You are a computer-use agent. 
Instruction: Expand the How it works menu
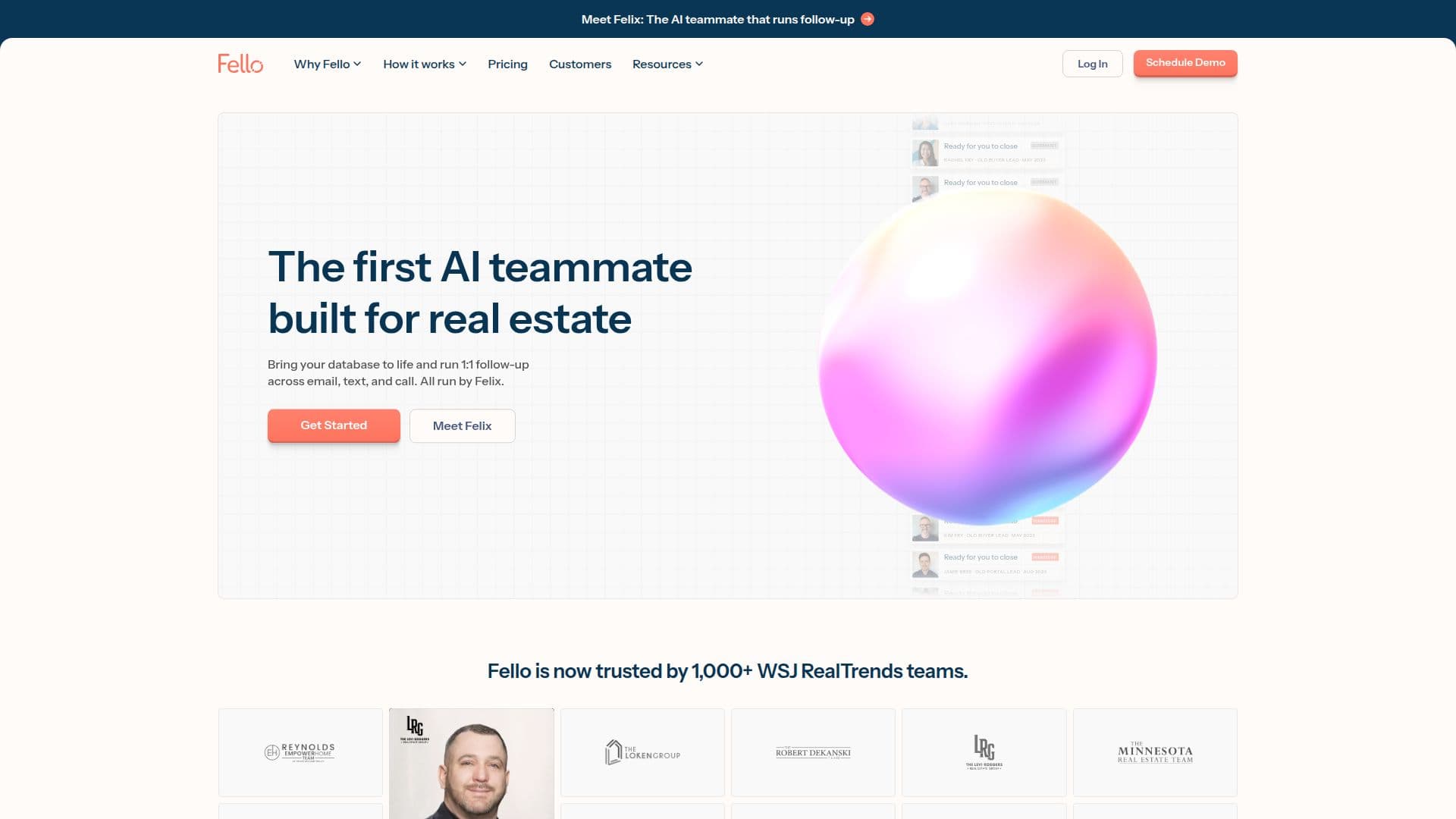425,64
